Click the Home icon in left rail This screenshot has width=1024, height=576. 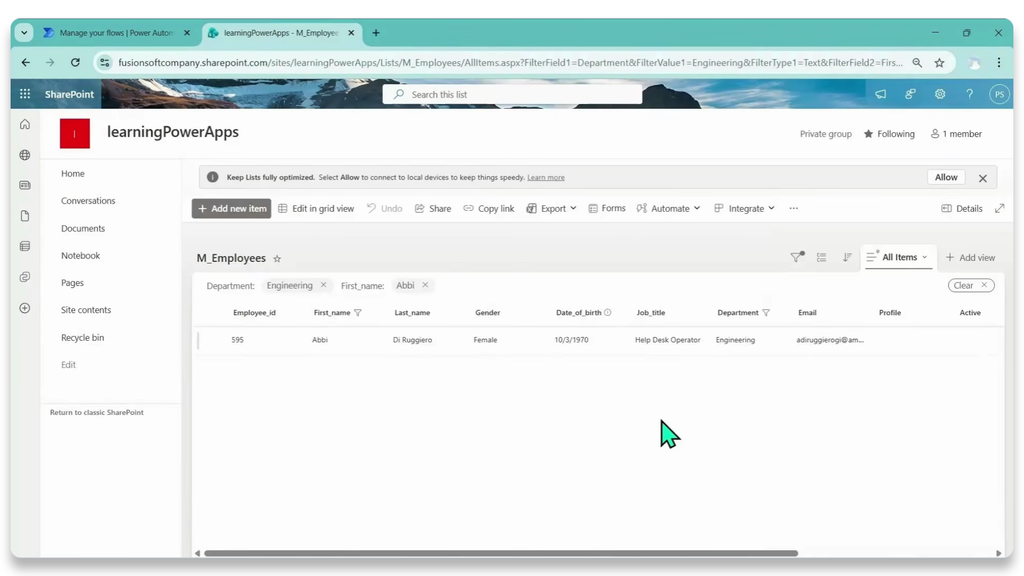coord(25,124)
